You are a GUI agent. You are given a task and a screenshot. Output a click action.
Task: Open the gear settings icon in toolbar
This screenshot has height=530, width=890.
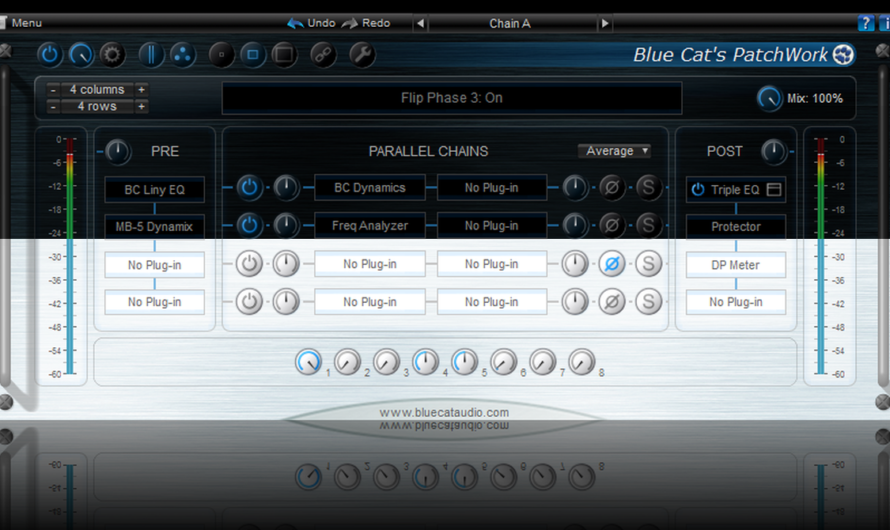click(x=112, y=55)
